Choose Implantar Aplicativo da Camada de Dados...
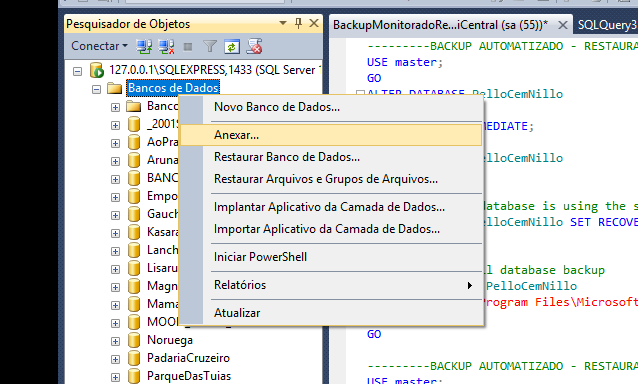The width and height of the screenshot is (638, 384). pos(331,207)
